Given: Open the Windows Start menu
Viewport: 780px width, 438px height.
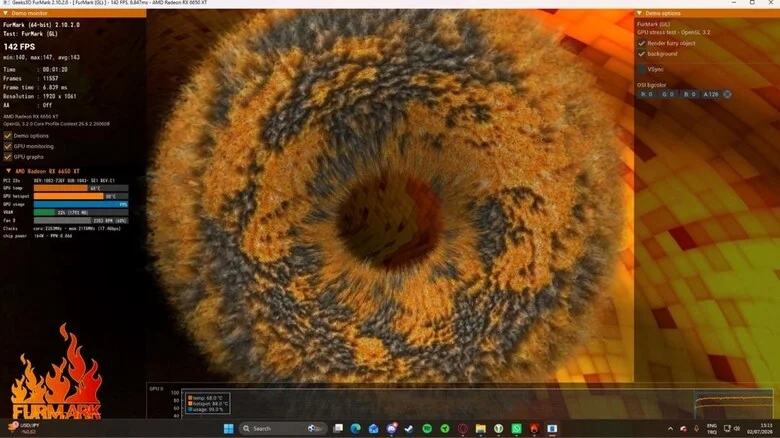Looking at the screenshot, I should [228, 429].
